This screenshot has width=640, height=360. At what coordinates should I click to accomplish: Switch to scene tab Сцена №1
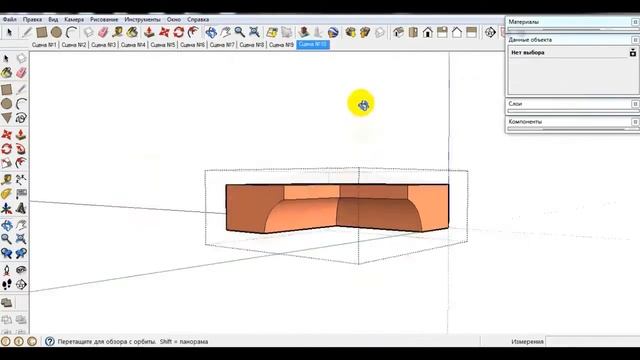point(44,45)
